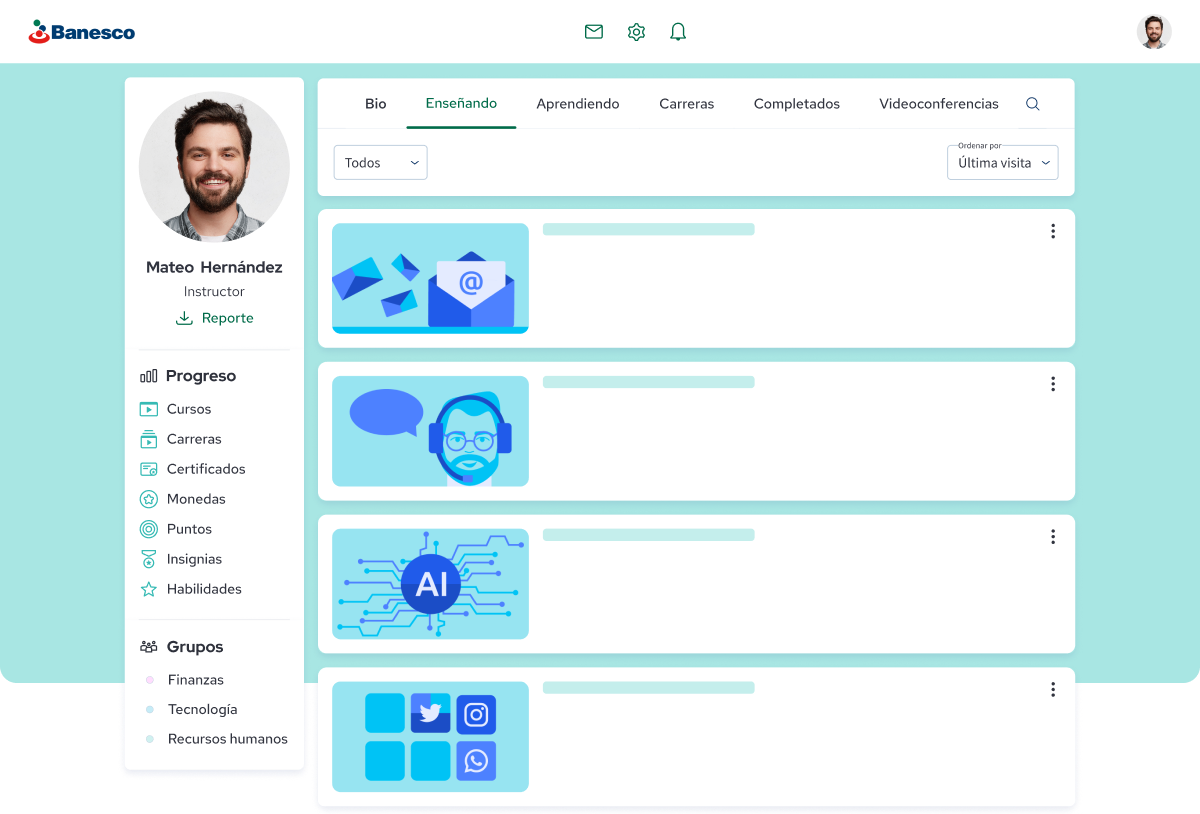This screenshot has width=1200, height=814.
Task: Open Insignias medal icon item
Action: (181, 559)
